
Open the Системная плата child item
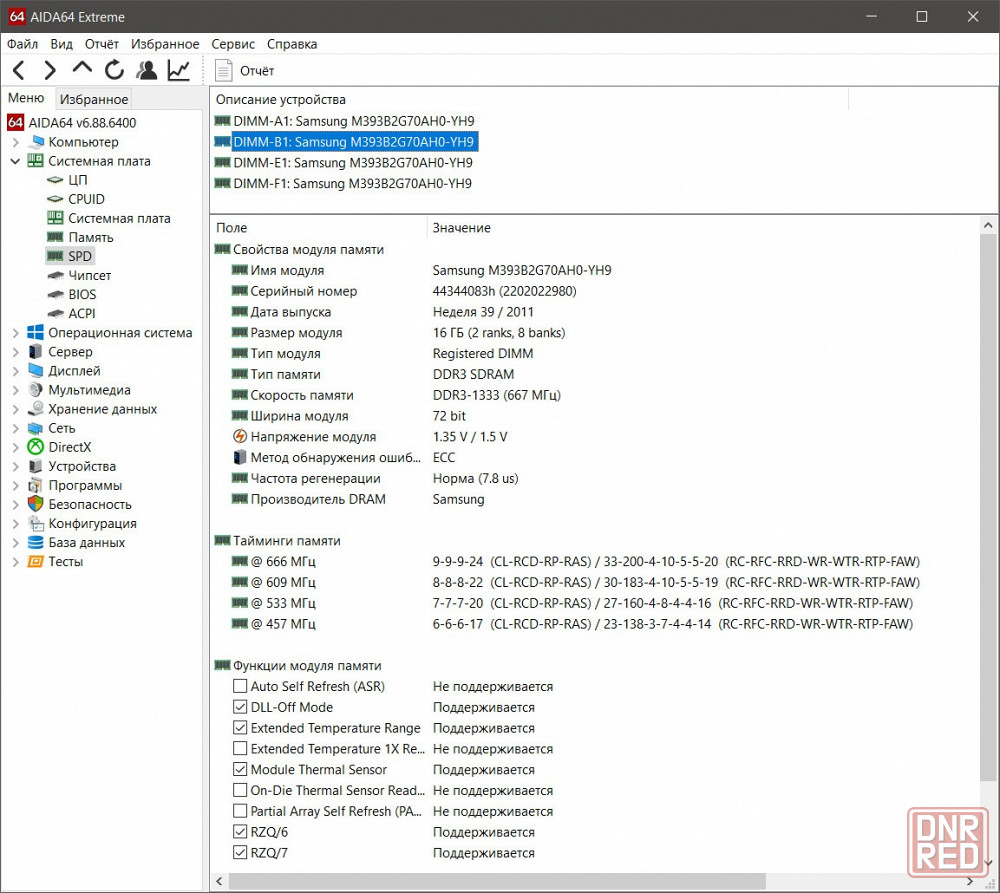point(119,218)
